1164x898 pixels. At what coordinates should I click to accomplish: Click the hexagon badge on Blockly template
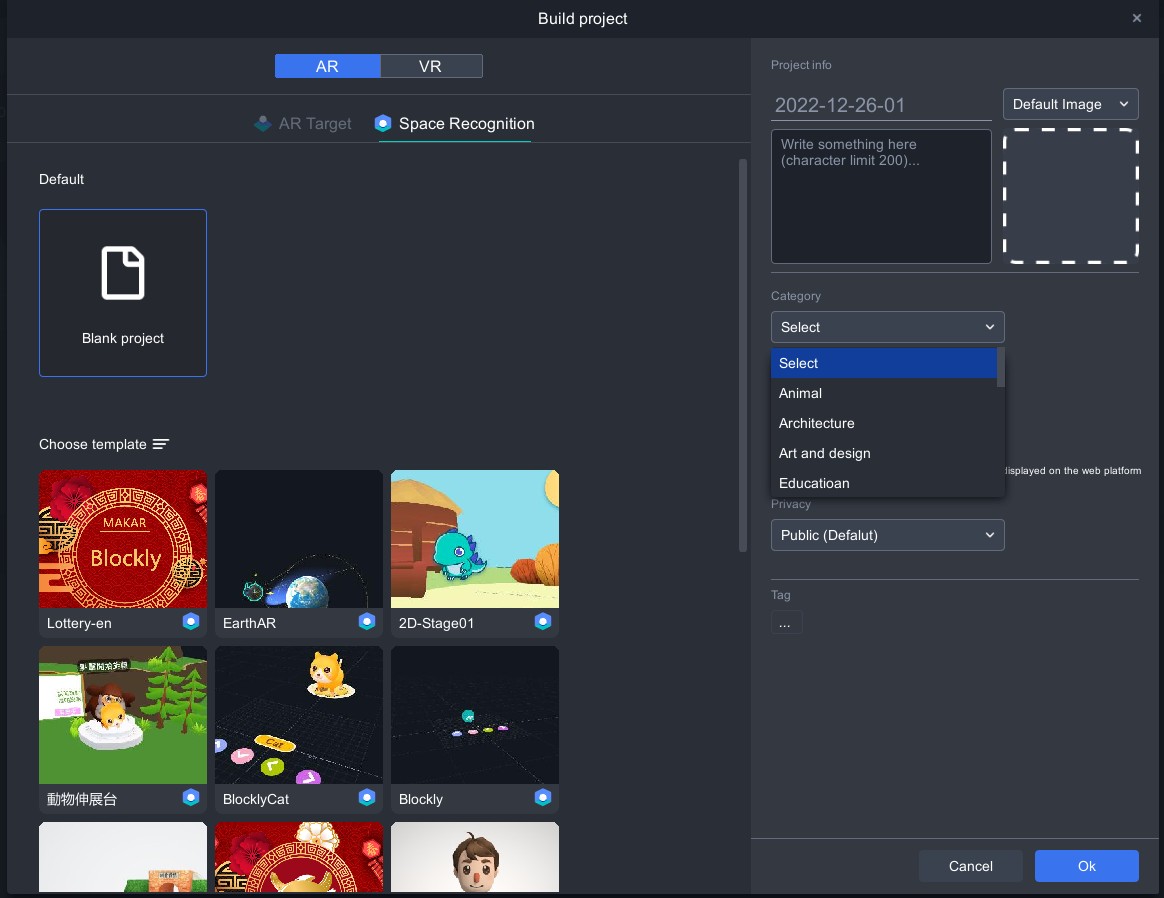click(543, 798)
